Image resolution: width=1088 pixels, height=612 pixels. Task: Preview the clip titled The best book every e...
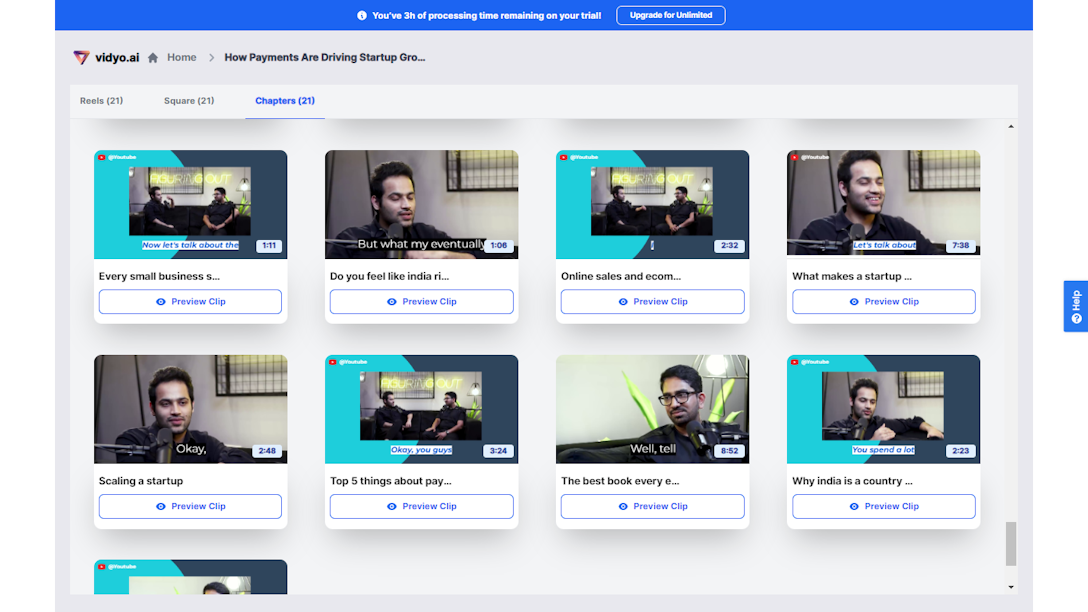pyautogui.click(x=652, y=506)
